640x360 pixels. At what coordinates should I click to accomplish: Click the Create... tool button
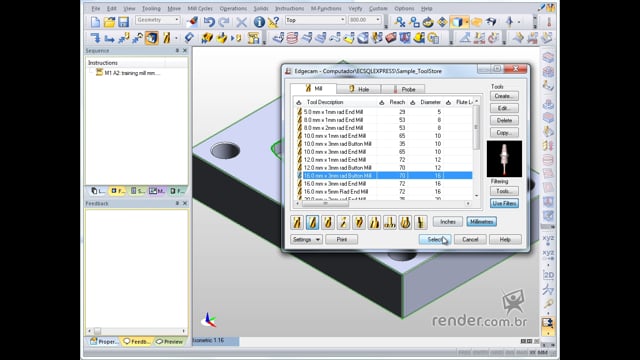click(x=504, y=96)
